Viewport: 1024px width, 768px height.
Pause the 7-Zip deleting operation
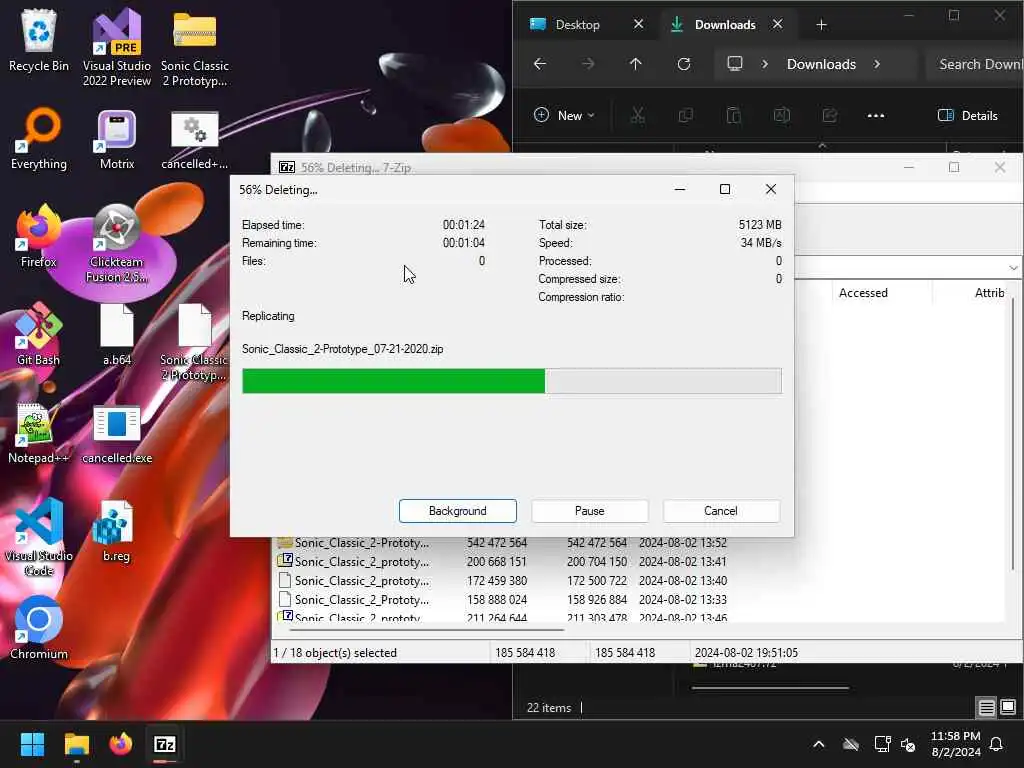[x=589, y=511]
